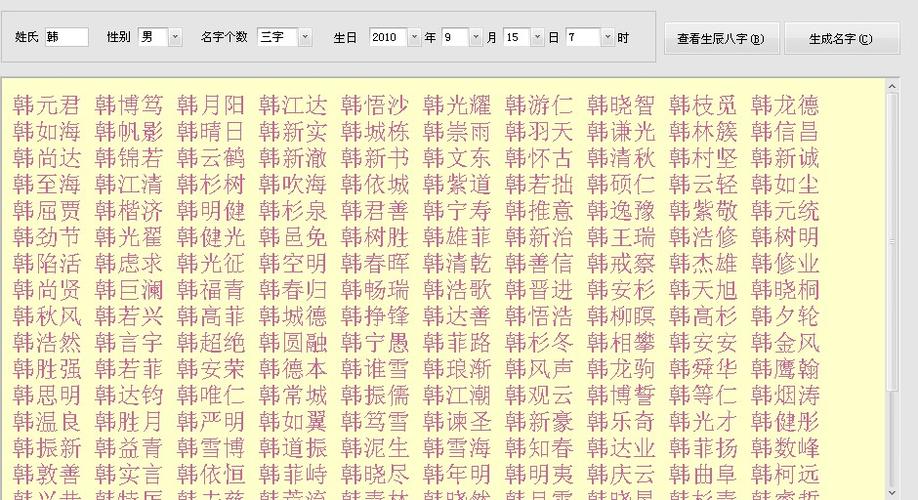The image size is (918, 500).
Task: Select the name 韩思明
Action: [46, 395]
